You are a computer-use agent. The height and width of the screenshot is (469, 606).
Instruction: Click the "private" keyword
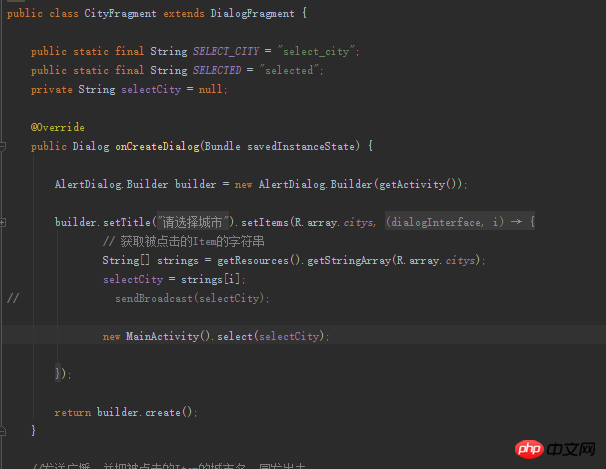point(52,89)
